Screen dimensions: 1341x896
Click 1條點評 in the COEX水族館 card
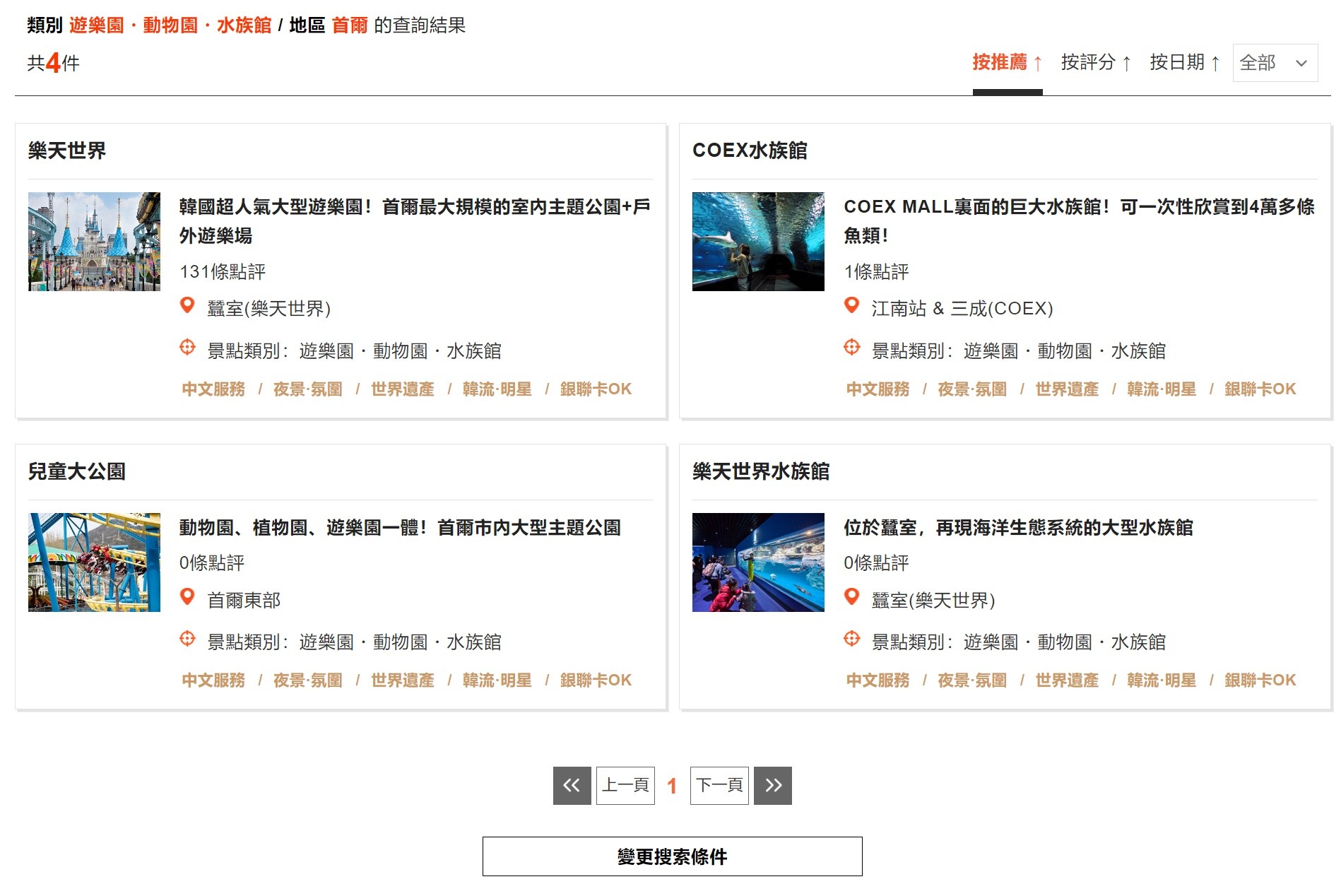tap(876, 272)
